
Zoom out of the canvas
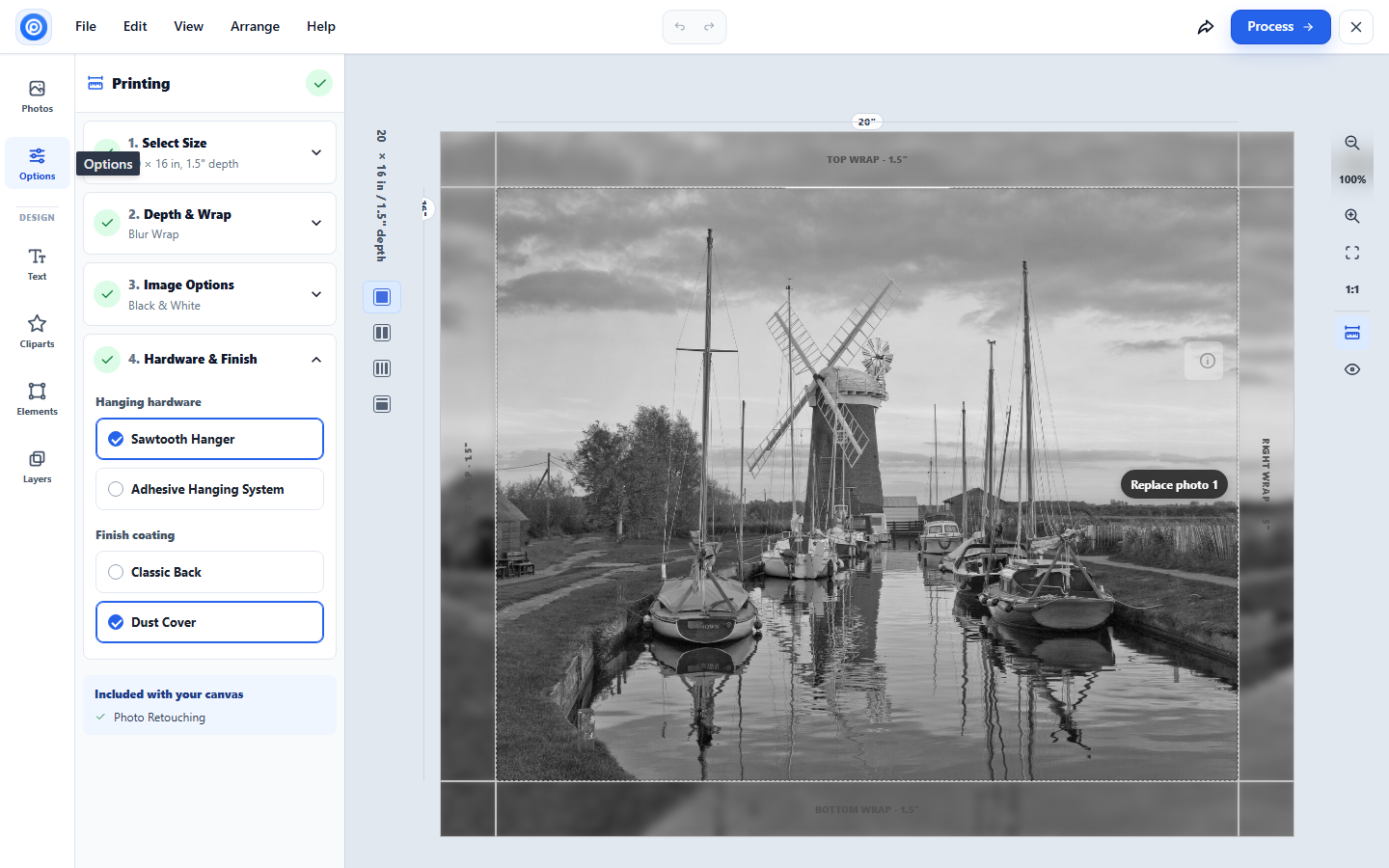(1352, 143)
